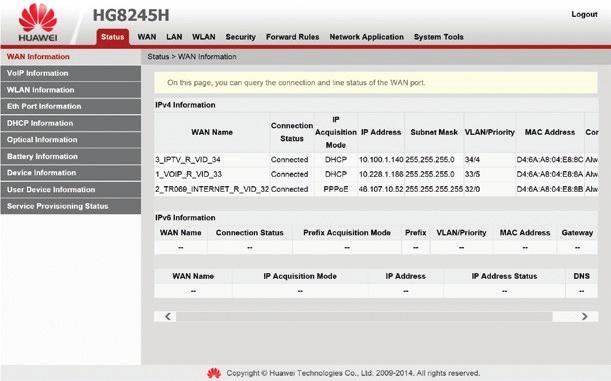The width and height of the screenshot is (611, 381).
Task: Open Device Information page
Action: [71, 173]
